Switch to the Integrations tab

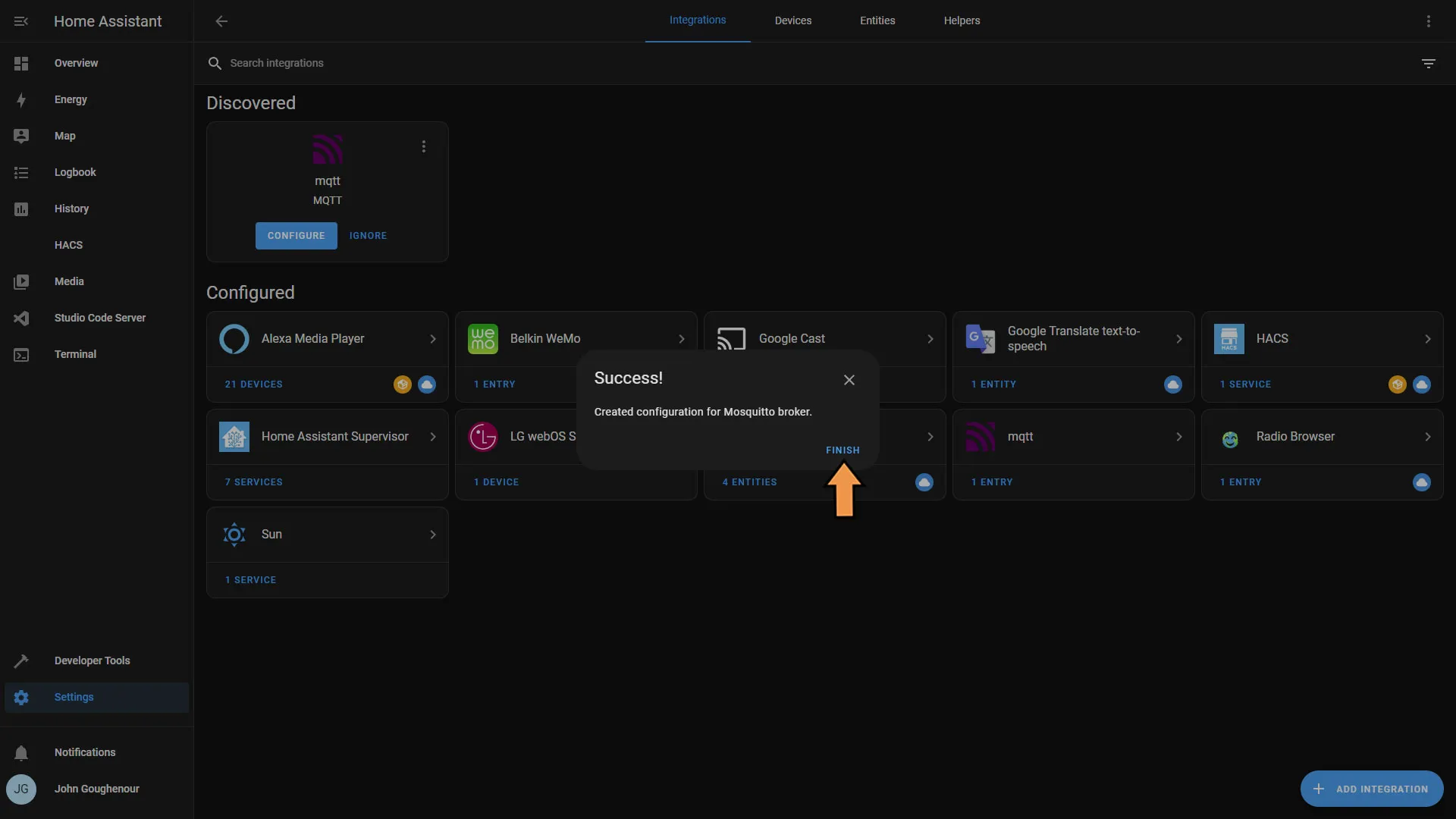coord(698,20)
